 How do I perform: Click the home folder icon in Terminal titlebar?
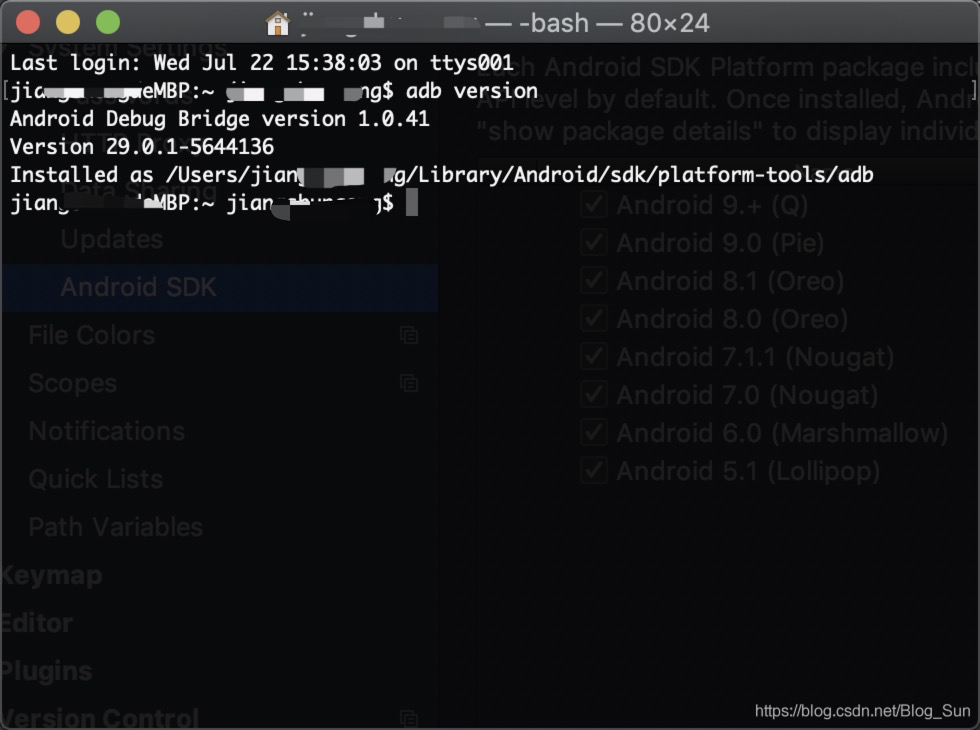pyautogui.click(x=276, y=22)
